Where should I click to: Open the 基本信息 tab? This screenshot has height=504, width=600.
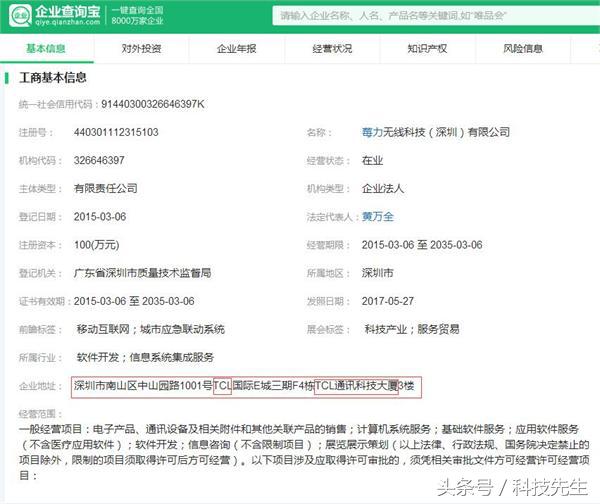click(46, 49)
